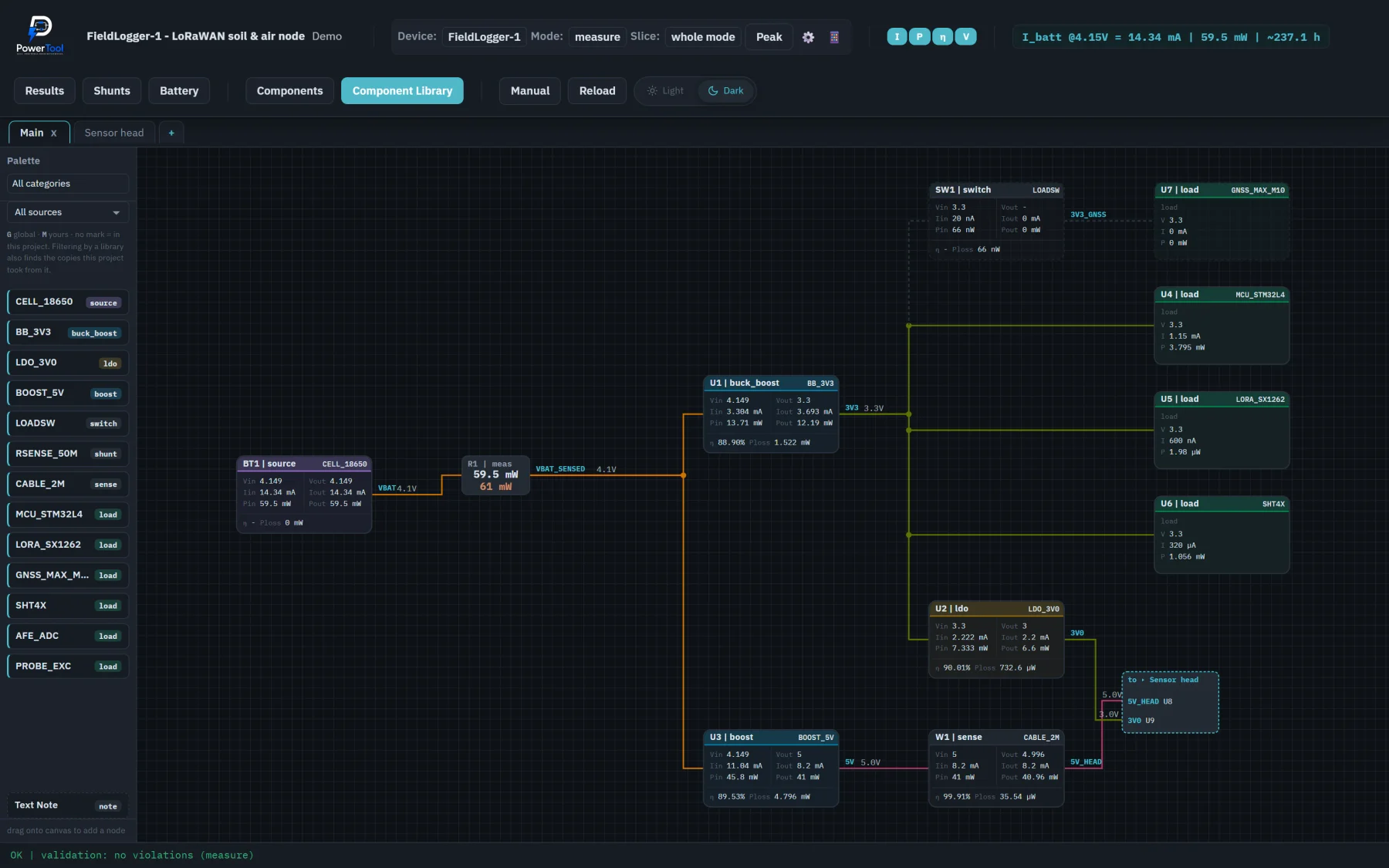Image resolution: width=1389 pixels, height=868 pixels.
Task: Click the U1 buck_boost node header
Action: click(x=771, y=383)
